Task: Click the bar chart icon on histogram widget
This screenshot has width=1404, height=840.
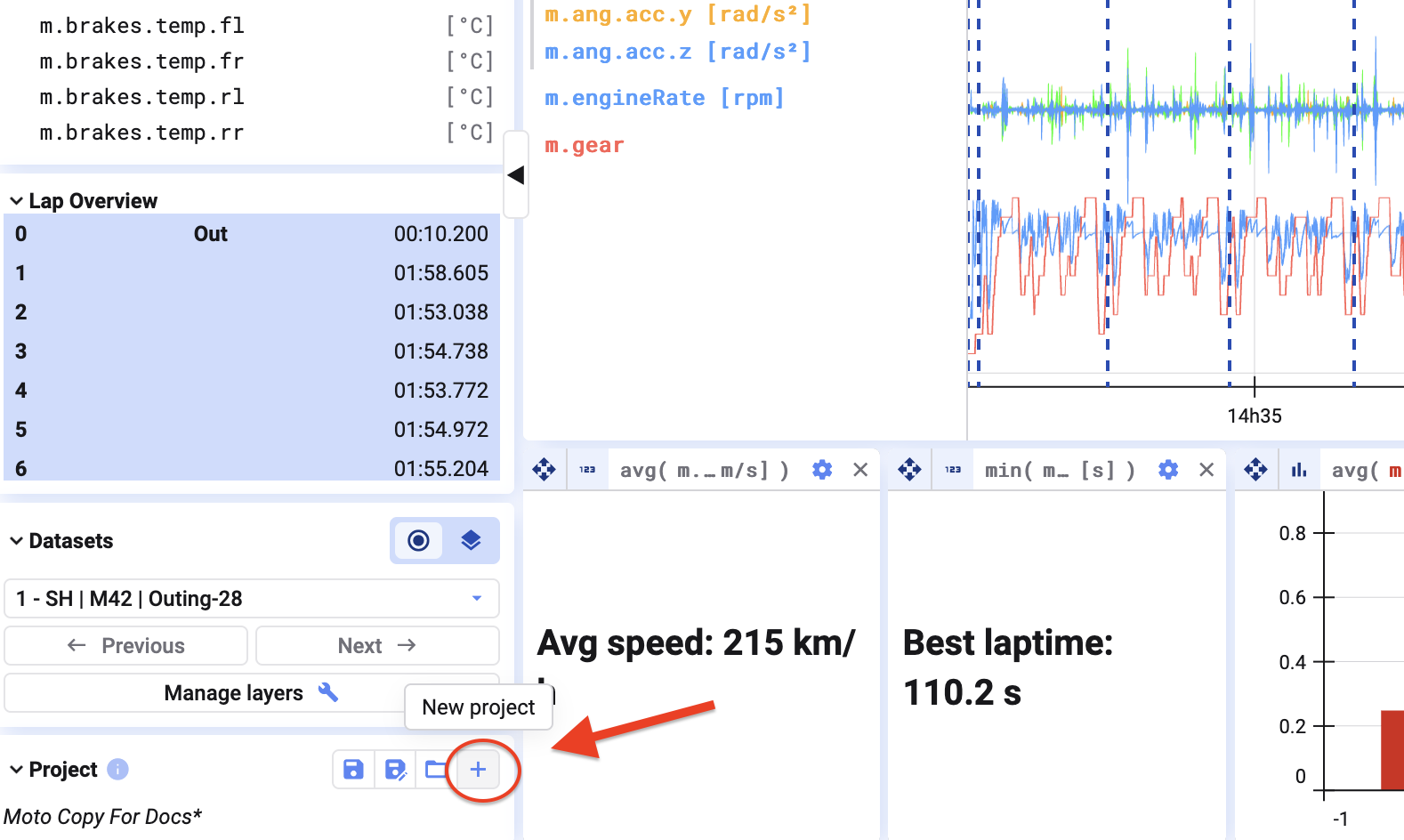Action: pos(1299,470)
